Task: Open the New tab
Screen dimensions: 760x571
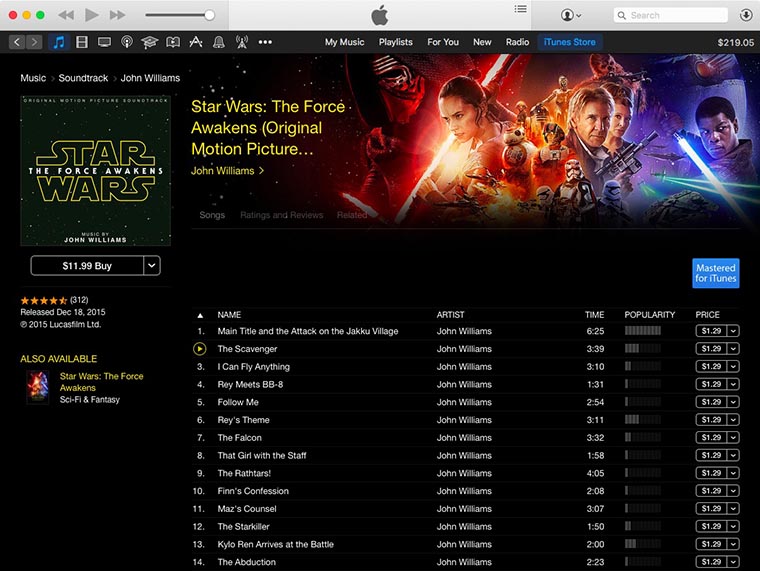Action: coord(482,42)
